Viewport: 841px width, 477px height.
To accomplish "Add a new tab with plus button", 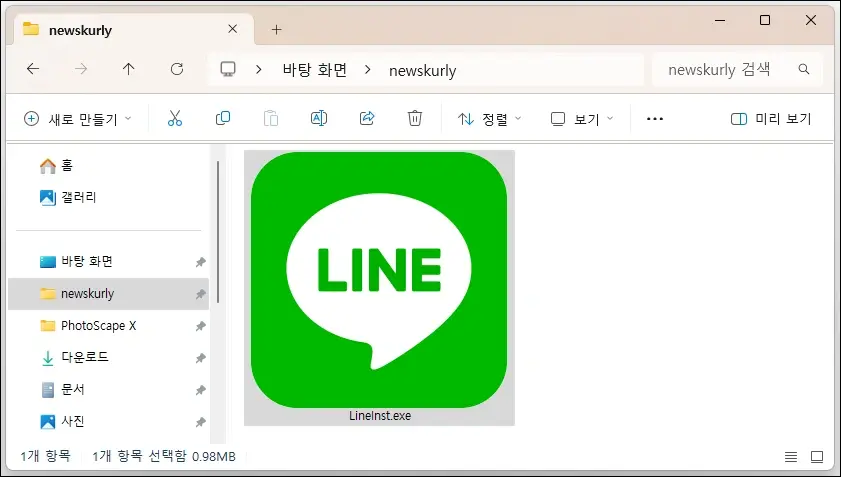I will pos(276,30).
